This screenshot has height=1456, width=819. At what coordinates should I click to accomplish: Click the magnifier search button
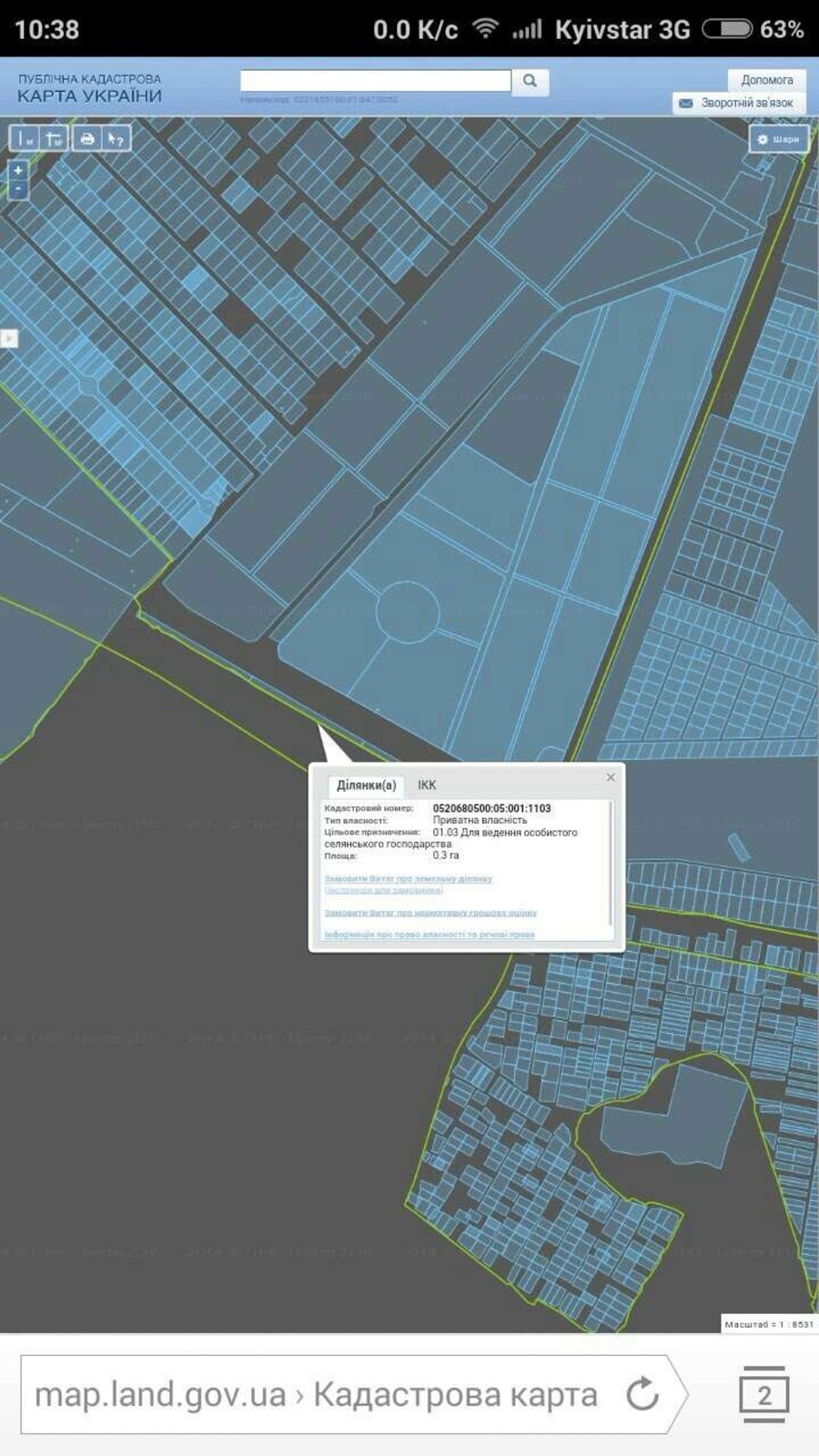click(x=530, y=81)
